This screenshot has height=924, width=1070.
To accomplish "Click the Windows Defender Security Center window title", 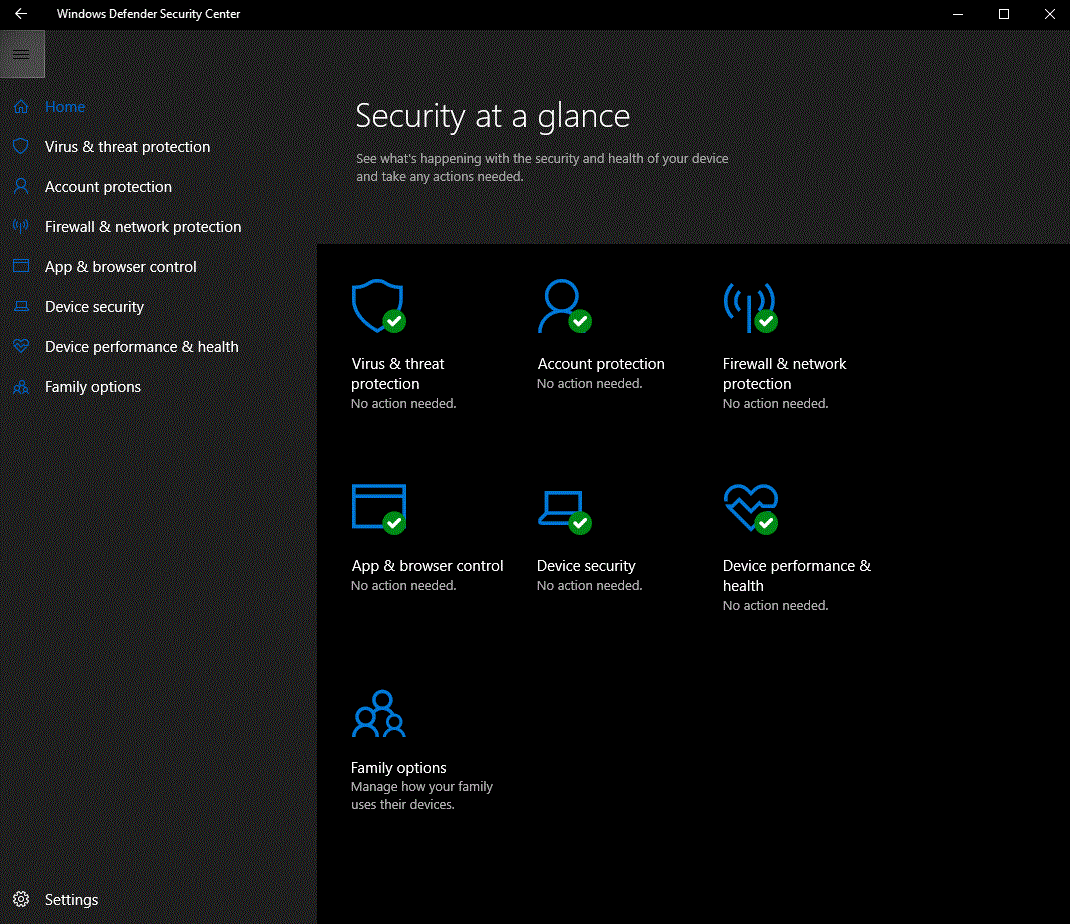I will tap(148, 14).
